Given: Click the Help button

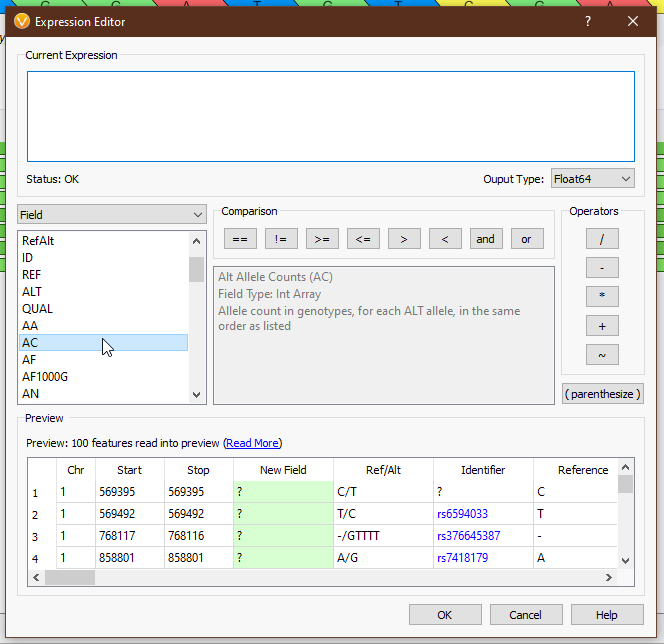Looking at the screenshot, I should click(607, 615).
